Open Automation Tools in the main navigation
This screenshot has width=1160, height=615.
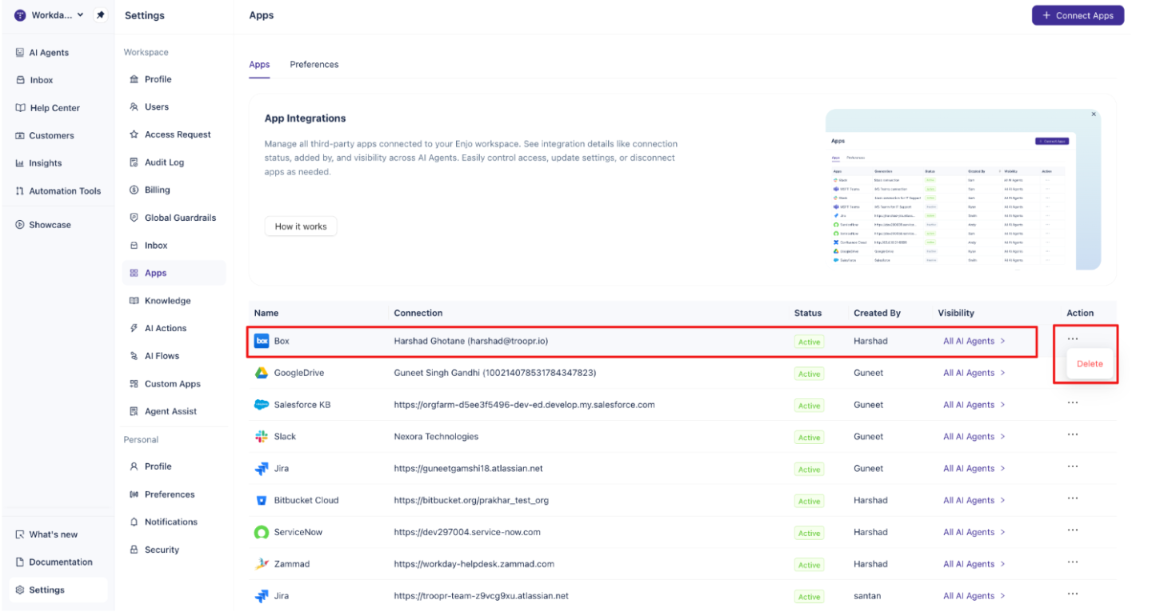coord(58,191)
